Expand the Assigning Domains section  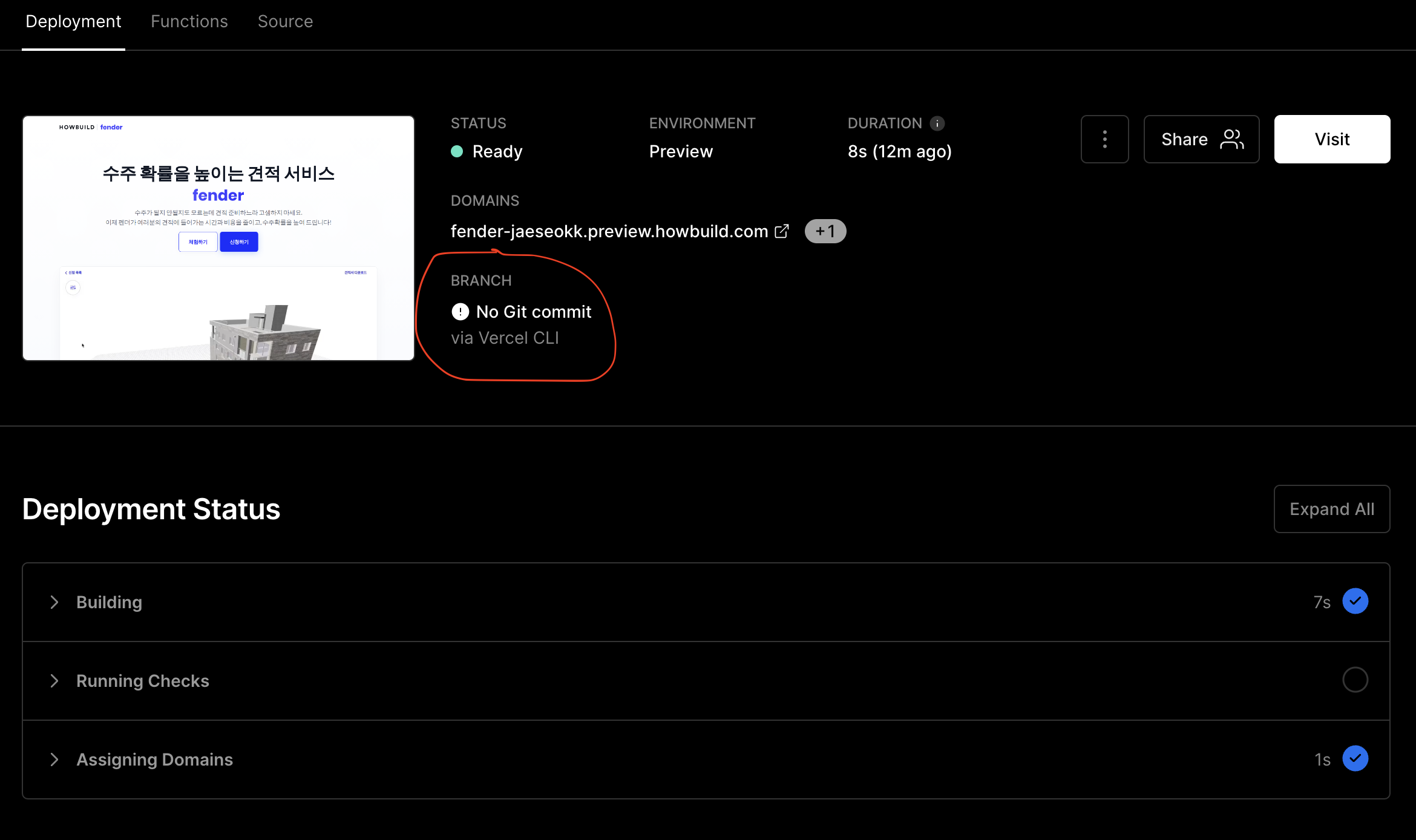(x=54, y=760)
